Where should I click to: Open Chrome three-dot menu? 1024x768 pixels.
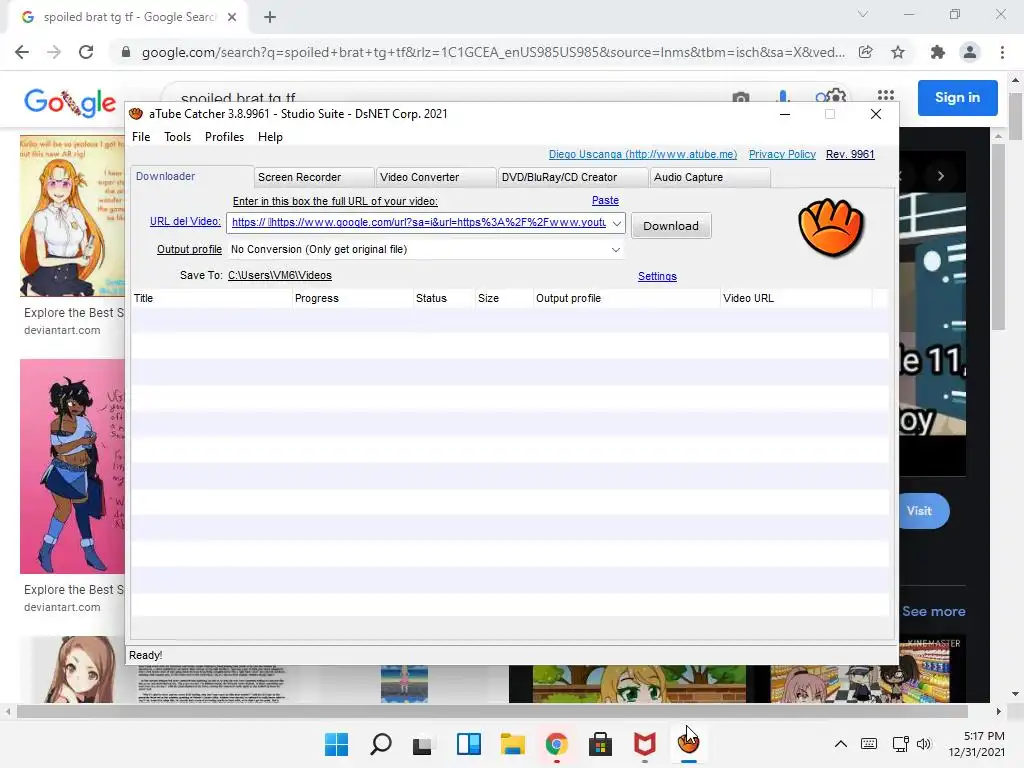pyautogui.click(x=1002, y=52)
